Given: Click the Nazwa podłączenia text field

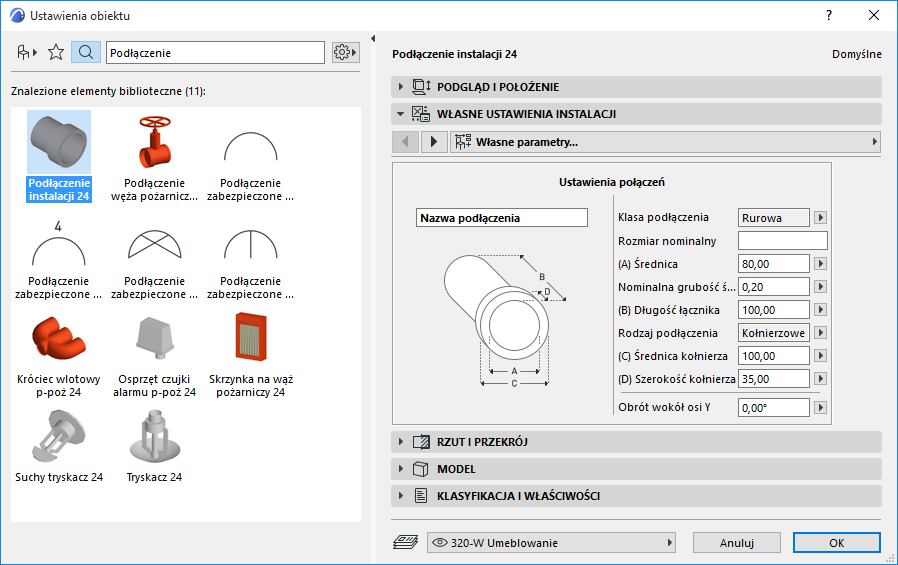Looking at the screenshot, I should coord(502,218).
